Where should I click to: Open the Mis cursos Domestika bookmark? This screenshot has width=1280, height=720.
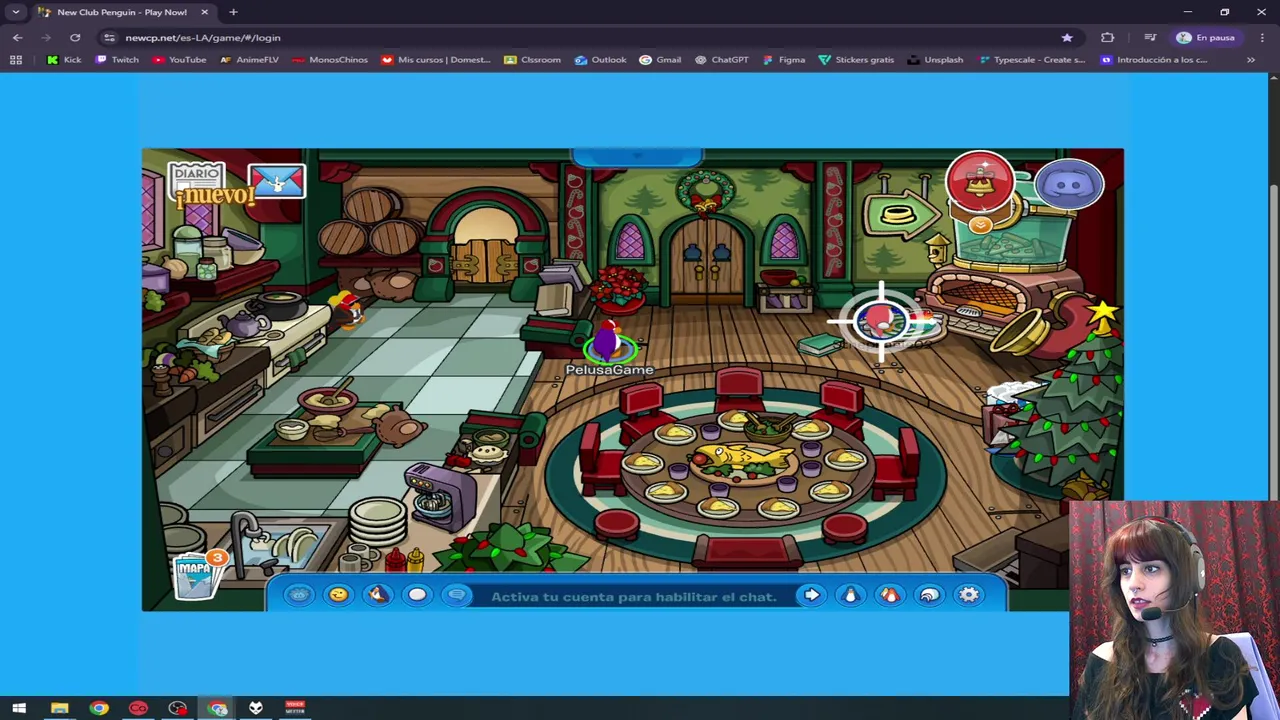pyautogui.click(x=436, y=60)
